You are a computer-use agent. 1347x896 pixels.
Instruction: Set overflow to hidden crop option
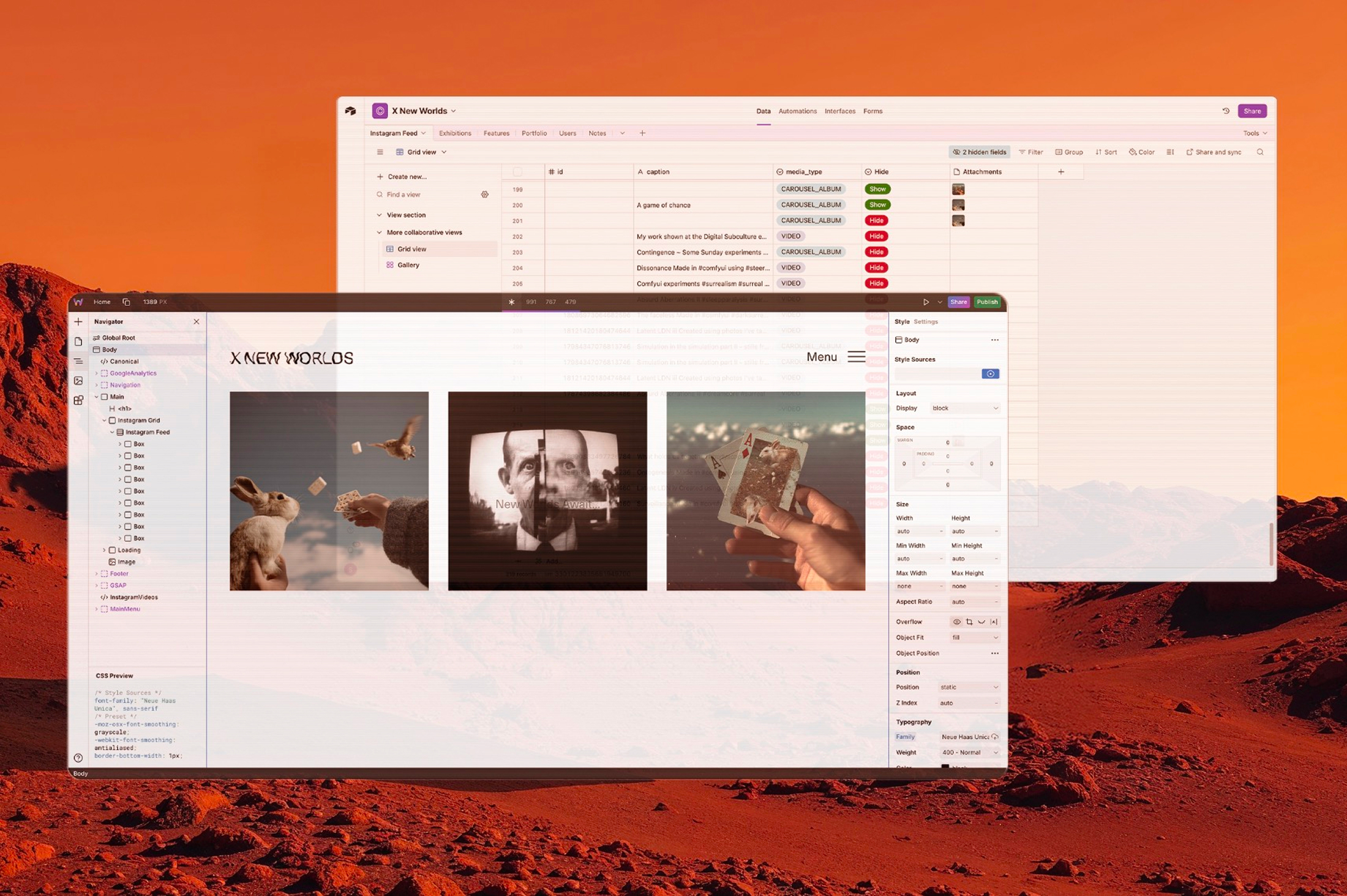click(x=969, y=622)
